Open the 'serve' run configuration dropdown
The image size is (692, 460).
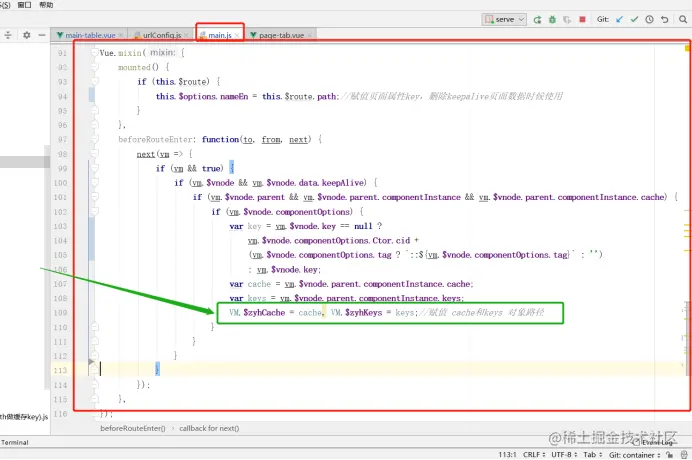tap(504, 19)
